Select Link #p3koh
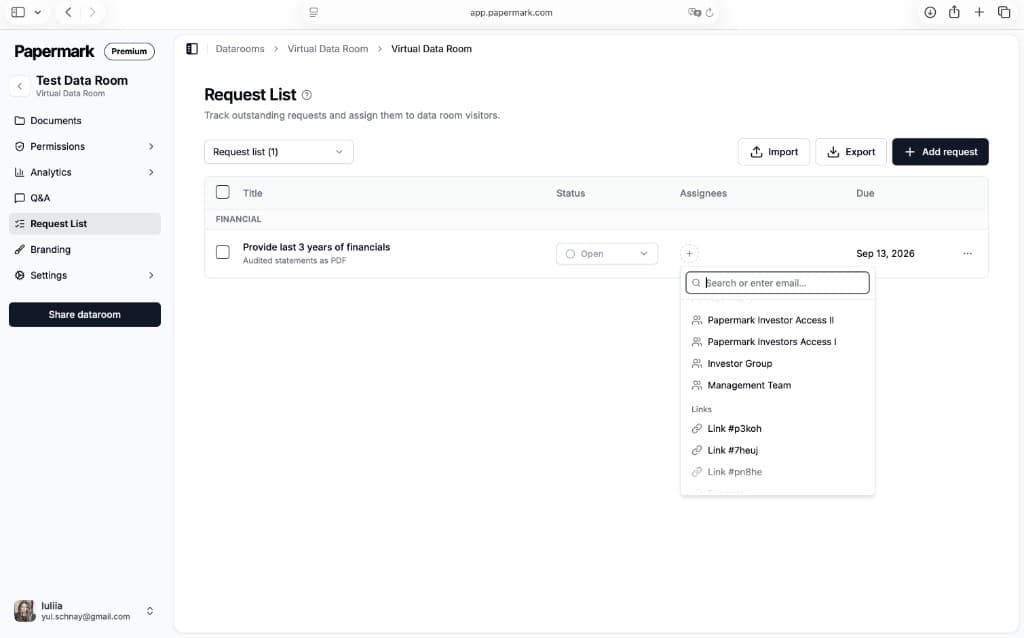The image size is (1024, 638). tap(777, 428)
